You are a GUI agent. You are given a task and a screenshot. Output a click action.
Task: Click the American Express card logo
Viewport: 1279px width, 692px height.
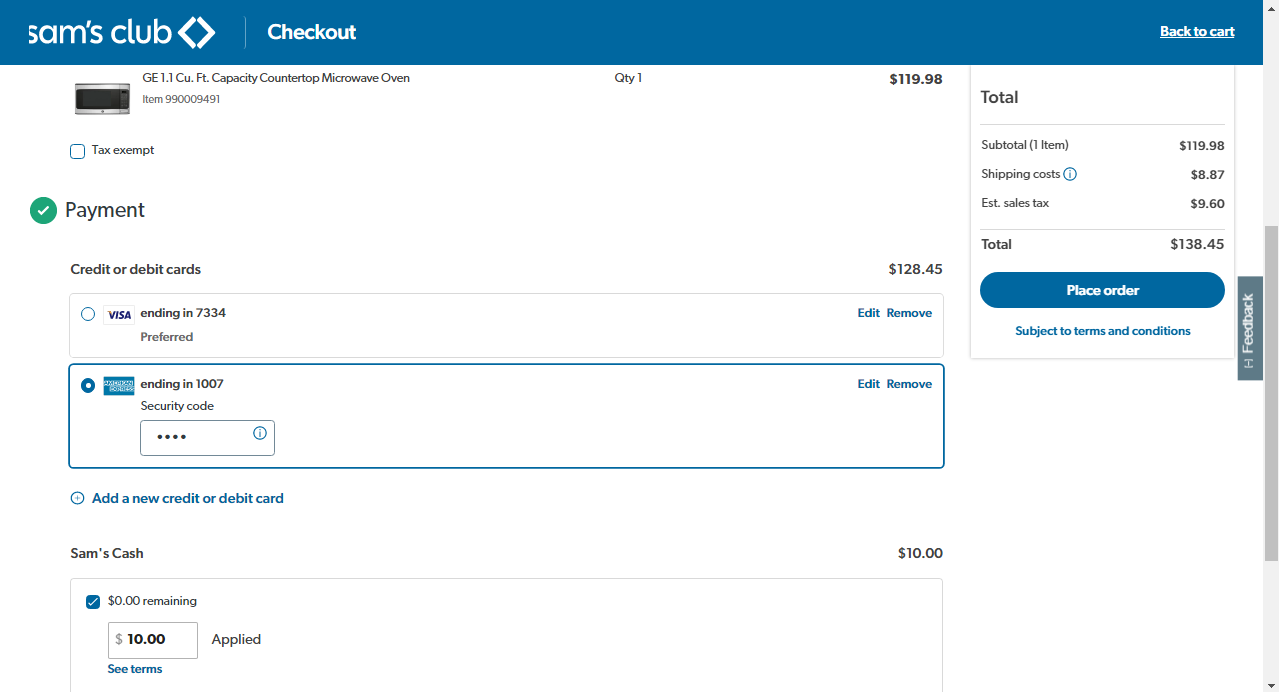coord(119,386)
